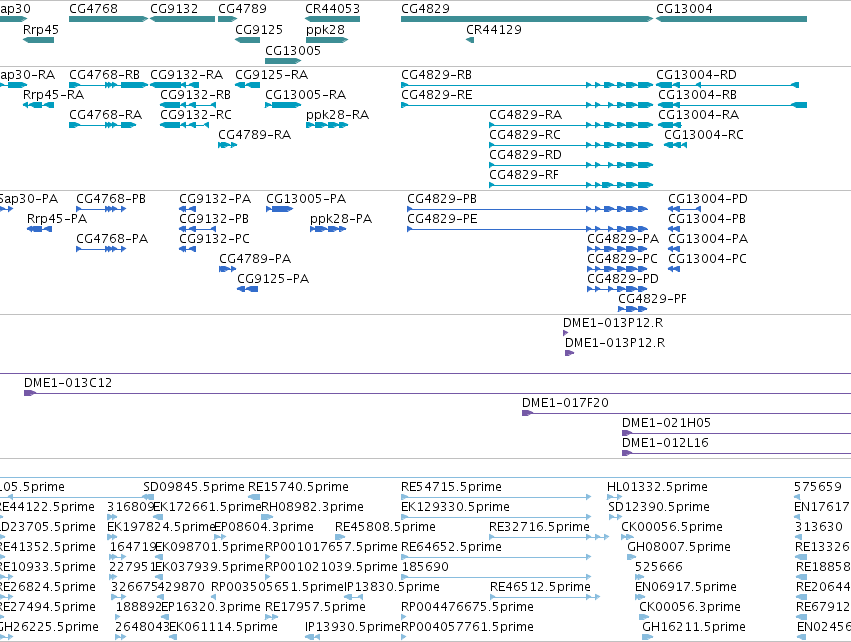Select the CG4768 gene bar
The height and width of the screenshot is (642, 851).
pyautogui.click(x=108, y=19)
